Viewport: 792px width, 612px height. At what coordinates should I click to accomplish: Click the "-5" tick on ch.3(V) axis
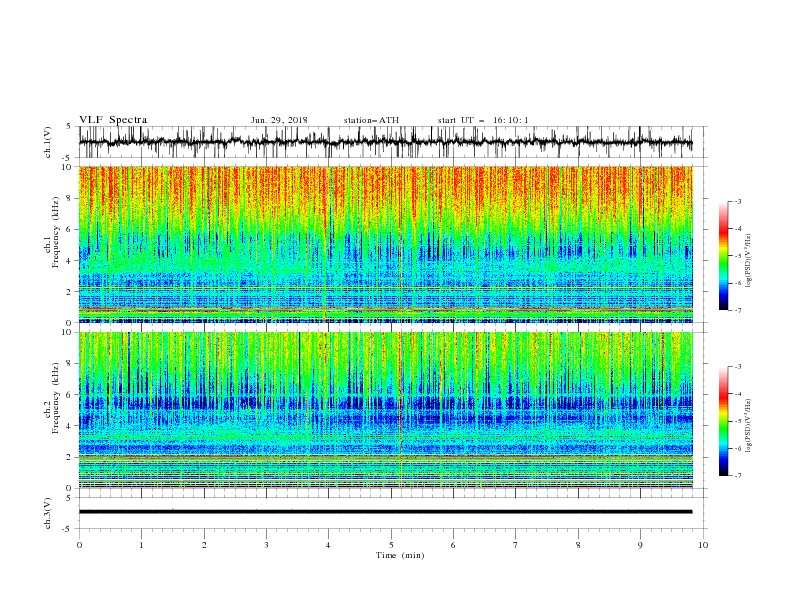coord(68,529)
